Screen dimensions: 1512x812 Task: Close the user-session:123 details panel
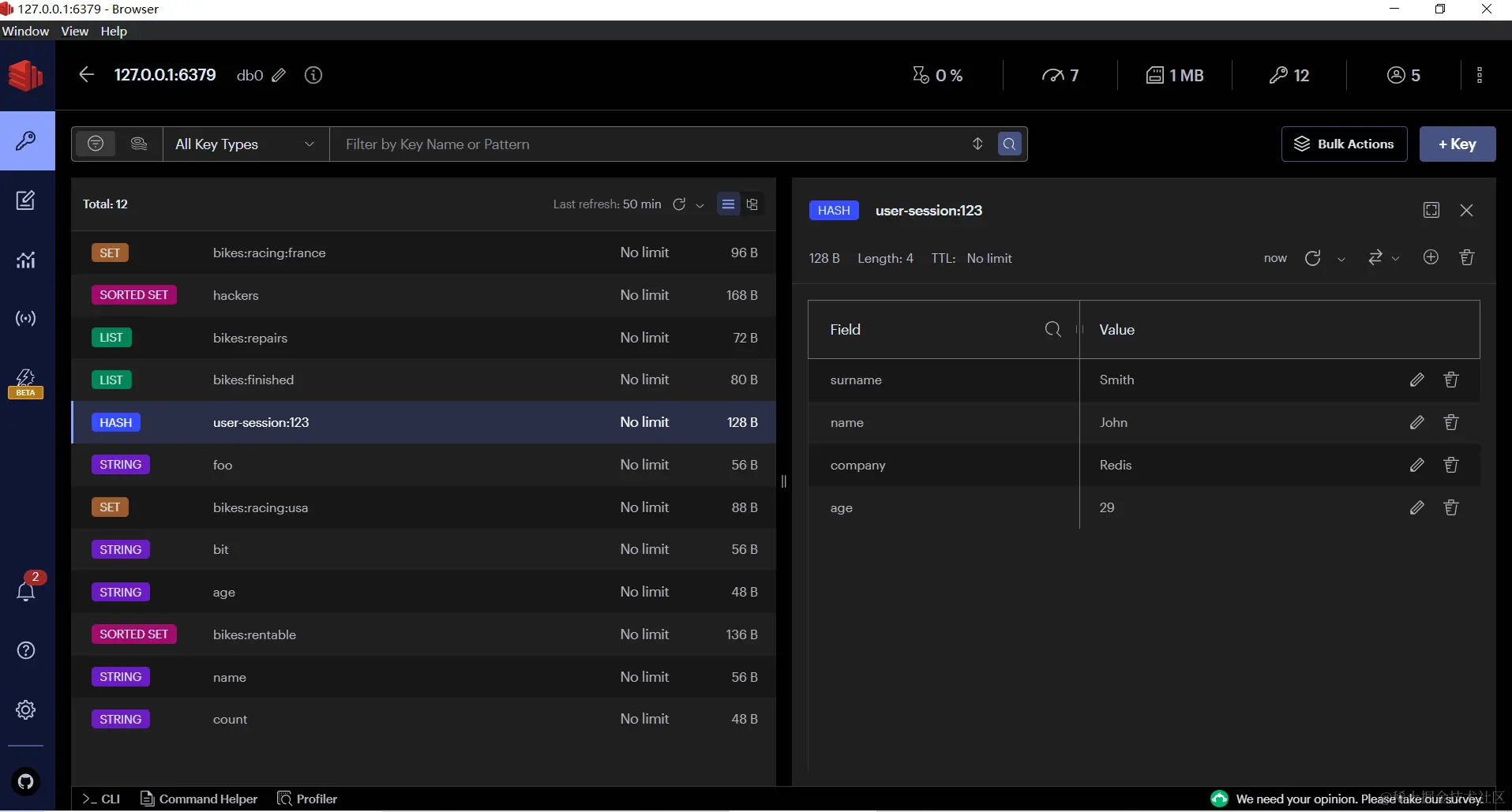tap(1466, 210)
